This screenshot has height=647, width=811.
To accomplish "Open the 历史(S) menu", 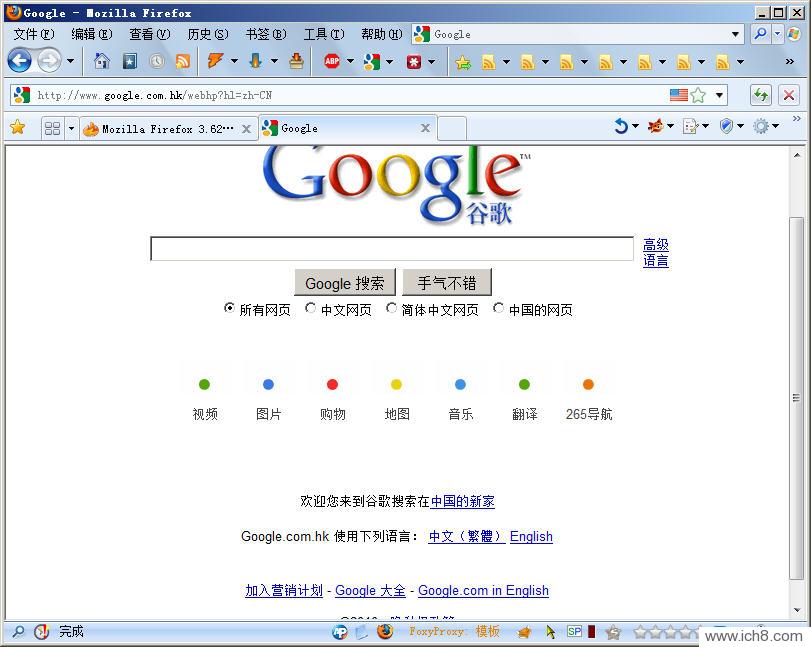I will point(207,34).
